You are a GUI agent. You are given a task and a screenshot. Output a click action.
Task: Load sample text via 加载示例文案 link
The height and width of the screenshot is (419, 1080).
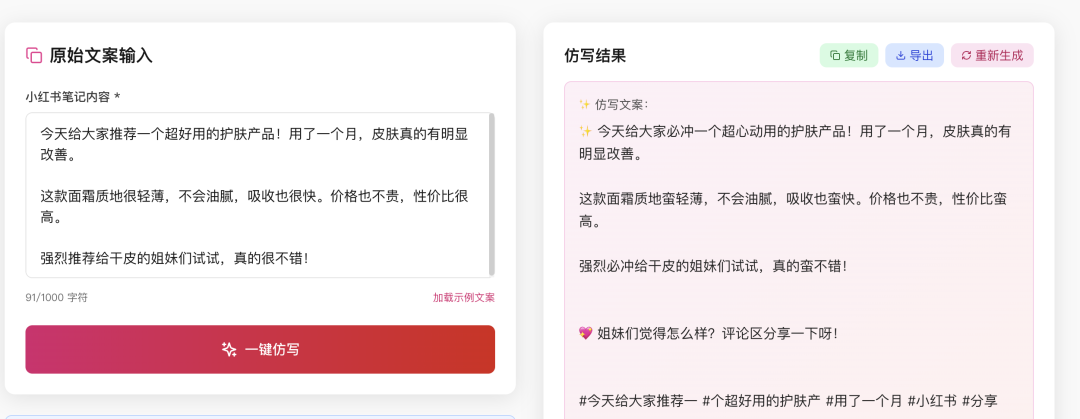[x=463, y=297]
